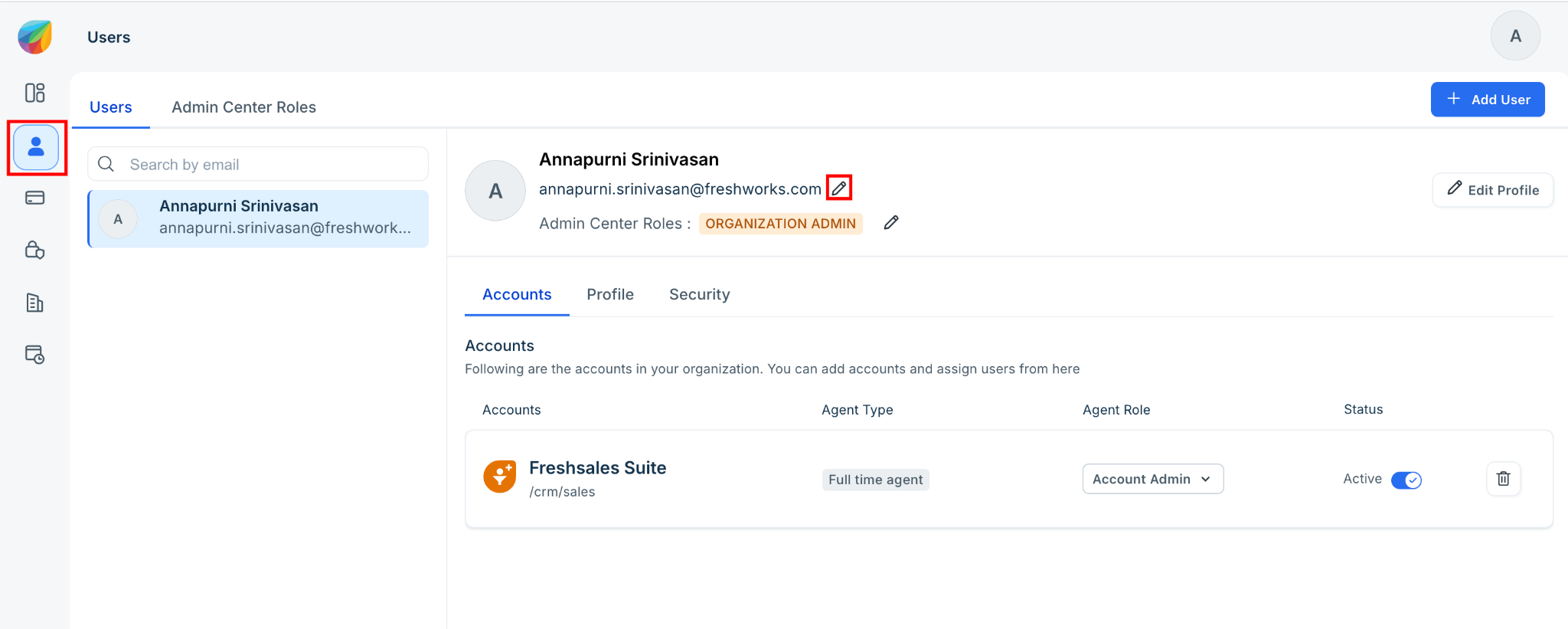Image resolution: width=1568 pixels, height=629 pixels.
Task: Delete the Freshsales Suite account with trash icon
Action: pyautogui.click(x=1504, y=479)
